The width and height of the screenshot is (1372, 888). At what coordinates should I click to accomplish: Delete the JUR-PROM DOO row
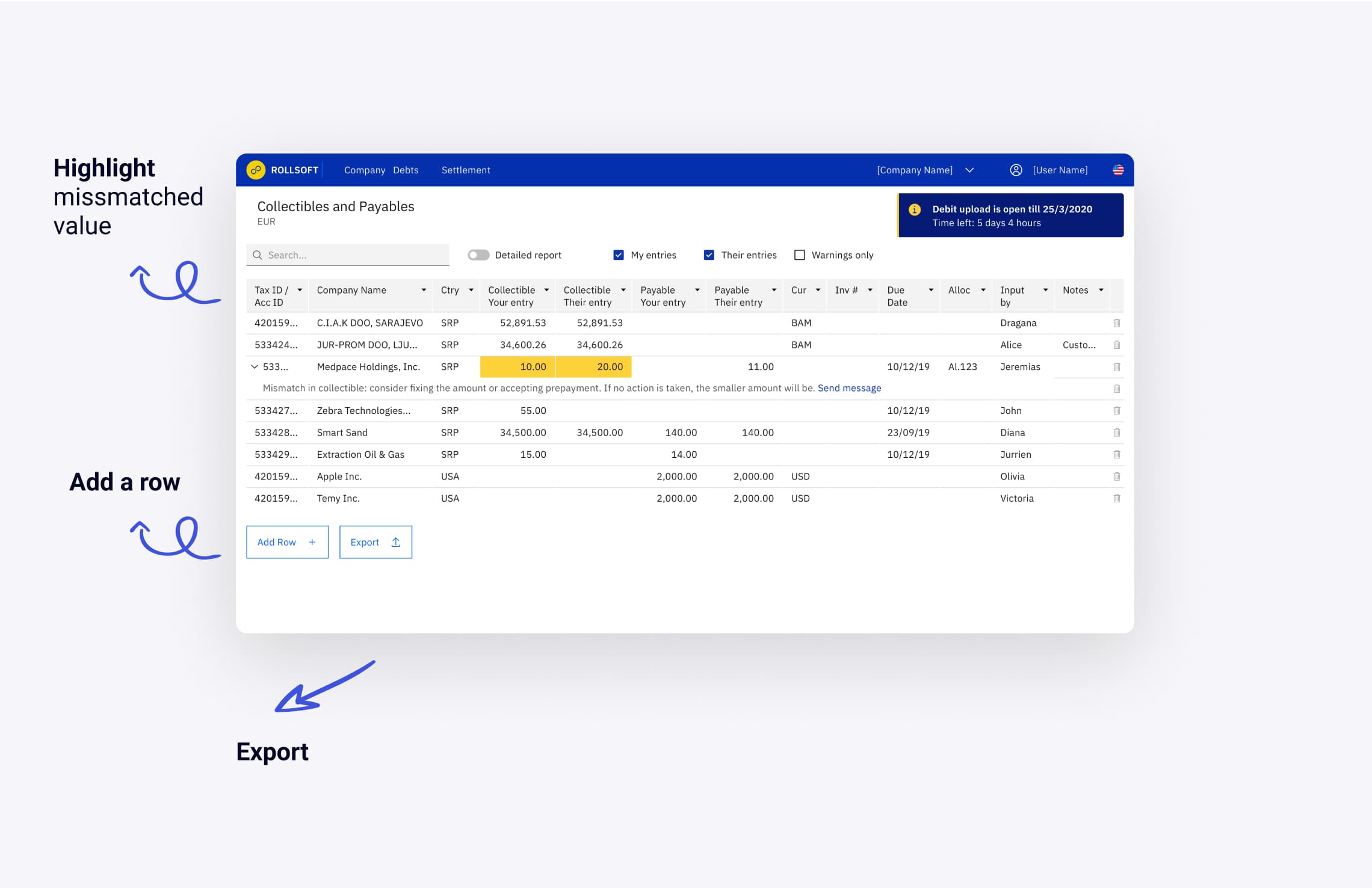[x=1117, y=345]
